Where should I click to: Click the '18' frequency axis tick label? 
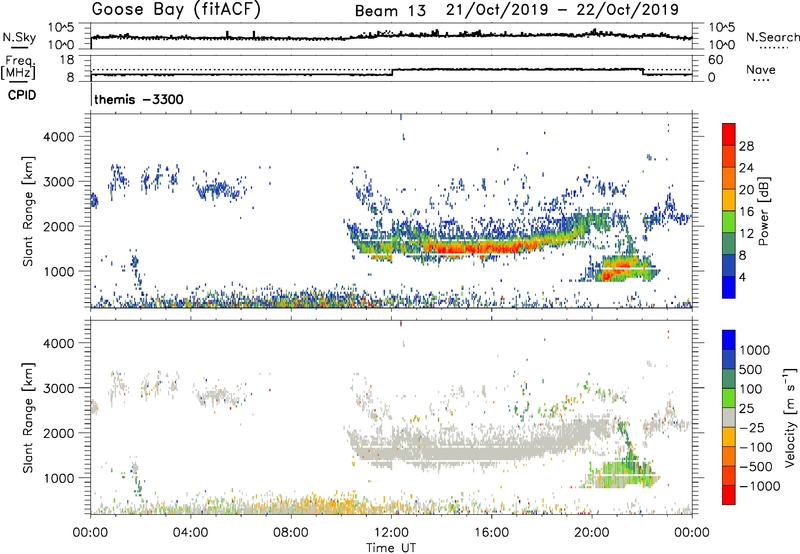(x=66, y=60)
